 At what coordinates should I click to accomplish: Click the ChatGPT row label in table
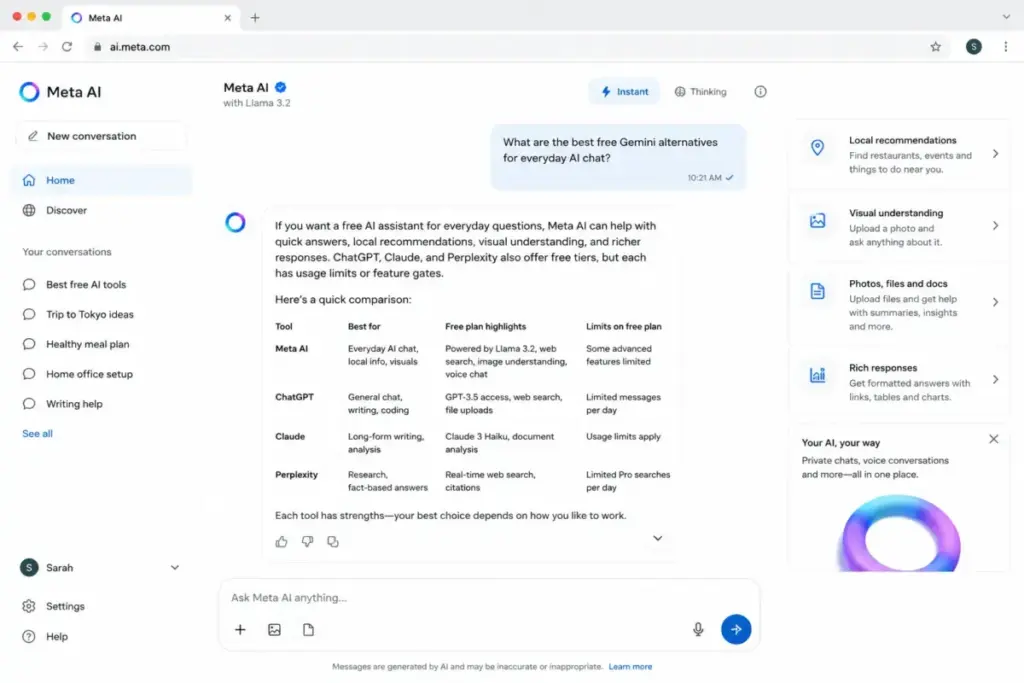point(295,397)
